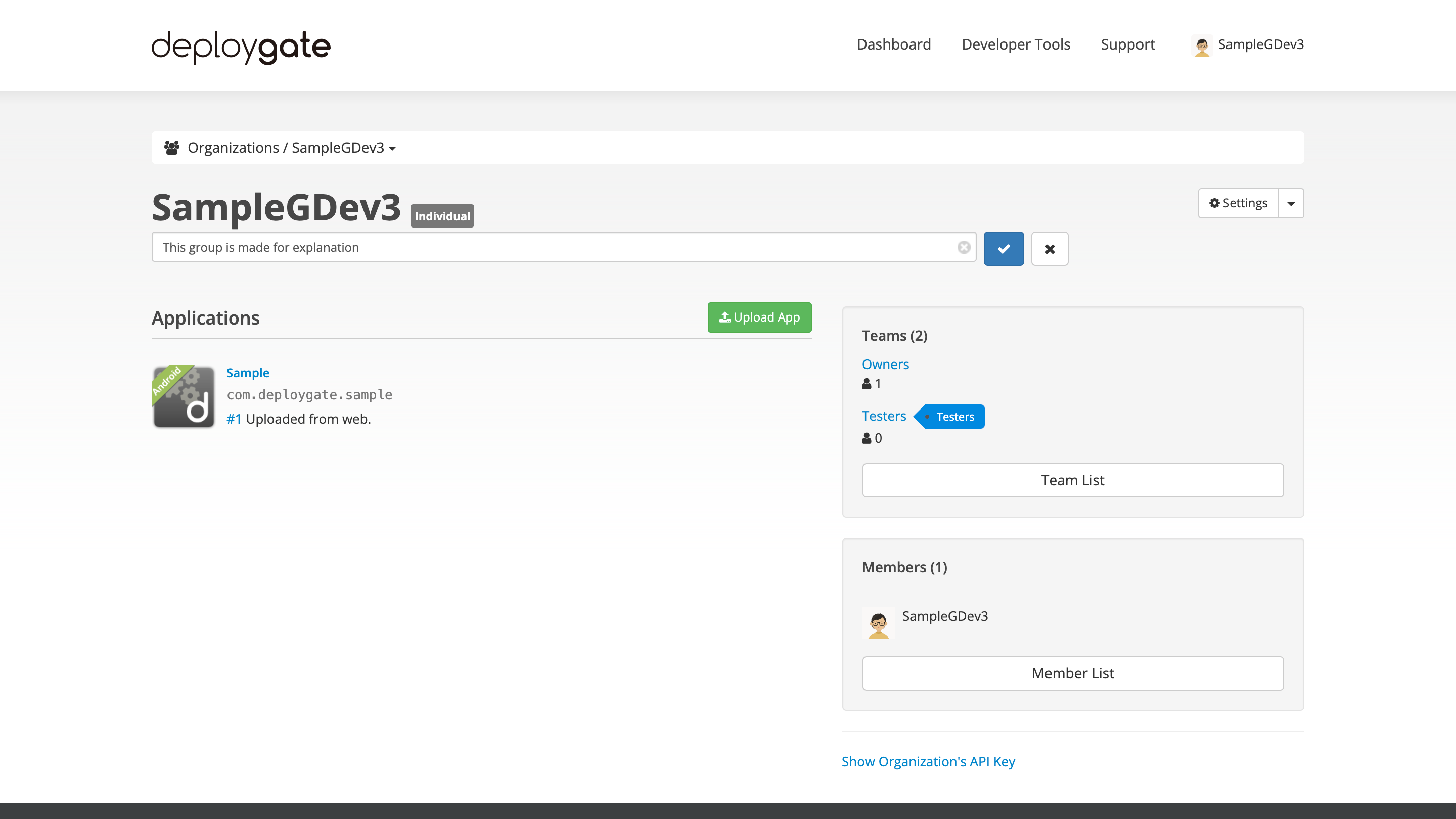Open the Team List
The image size is (1456, 819).
[1073, 480]
